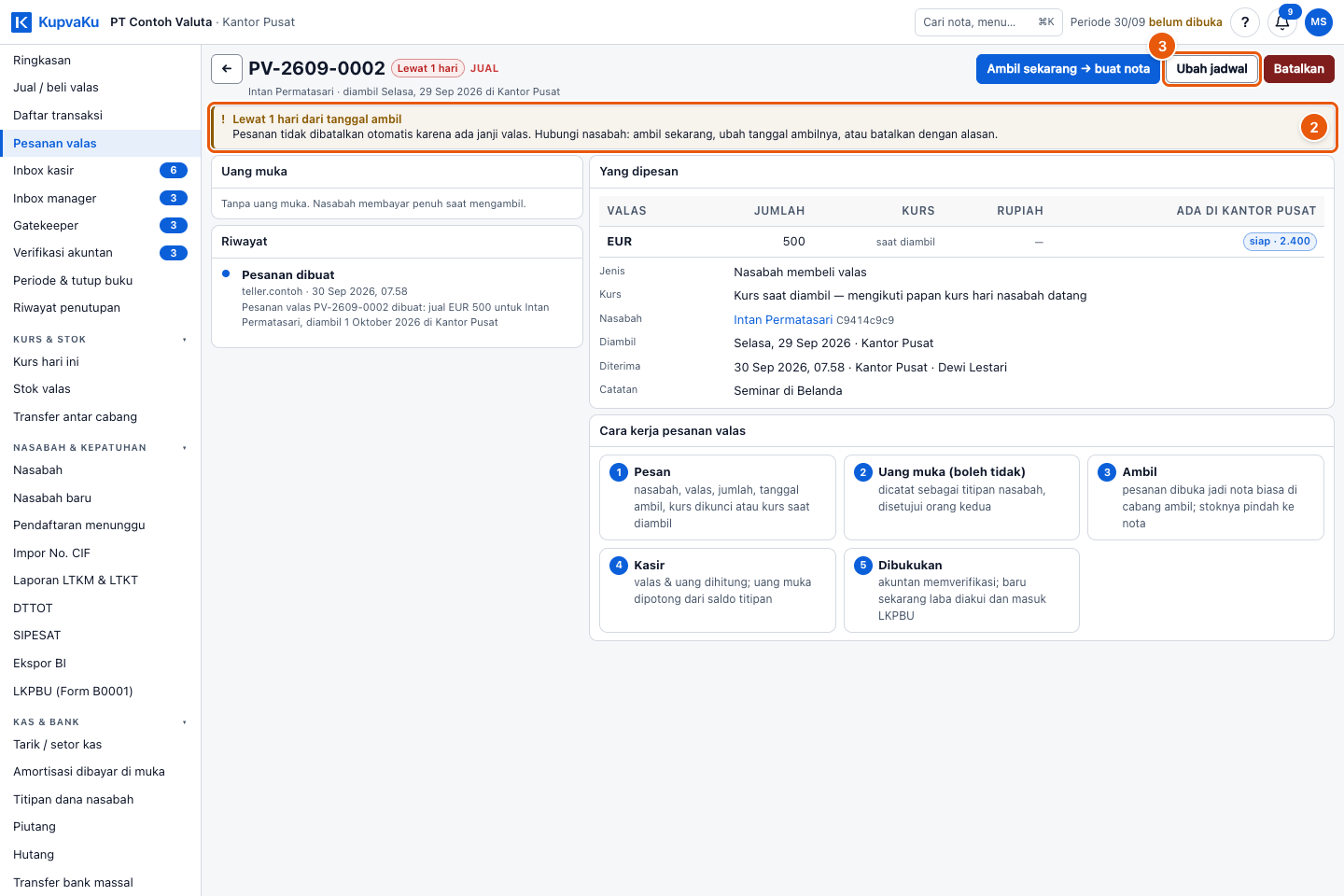Open Periode & tutup buku
Screen dimensions: 1344x896
100,281
